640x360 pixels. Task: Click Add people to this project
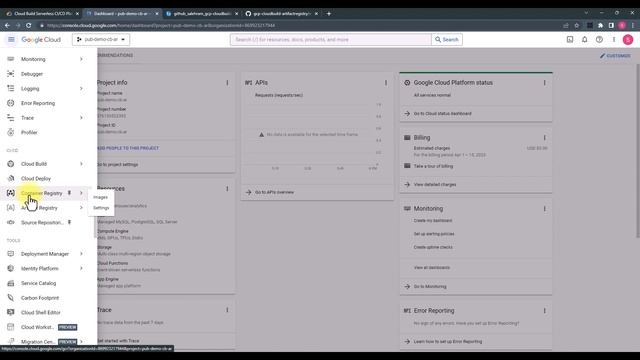pos(128,148)
